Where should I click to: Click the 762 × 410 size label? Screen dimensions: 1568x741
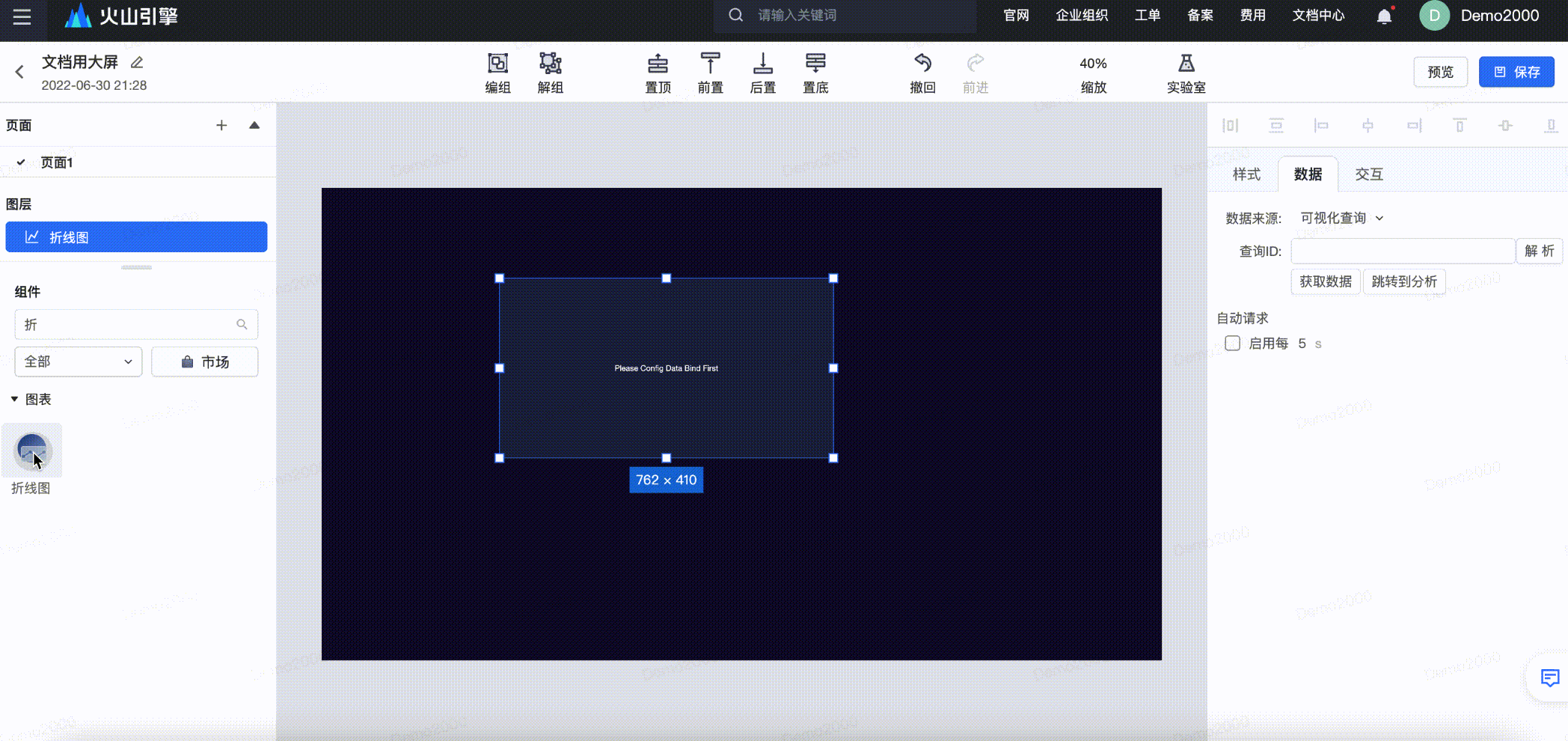pyautogui.click(x=667, y=480)
